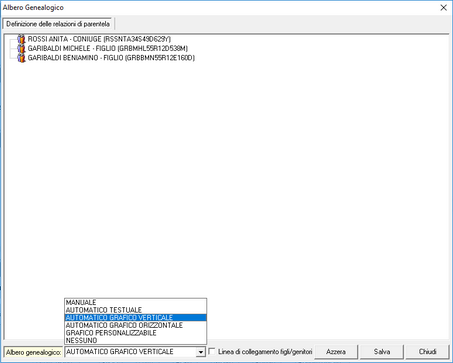Enable Linea di collegamento figli/genitori checkbox
This screenshot has width=453, height=363.
(x=212, y=352)
